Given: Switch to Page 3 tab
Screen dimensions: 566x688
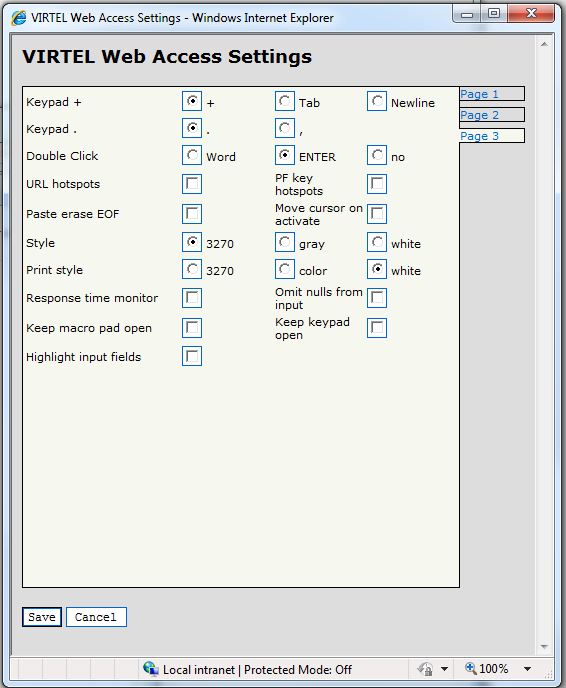Looking at the screenshot, I should (492, 136).
